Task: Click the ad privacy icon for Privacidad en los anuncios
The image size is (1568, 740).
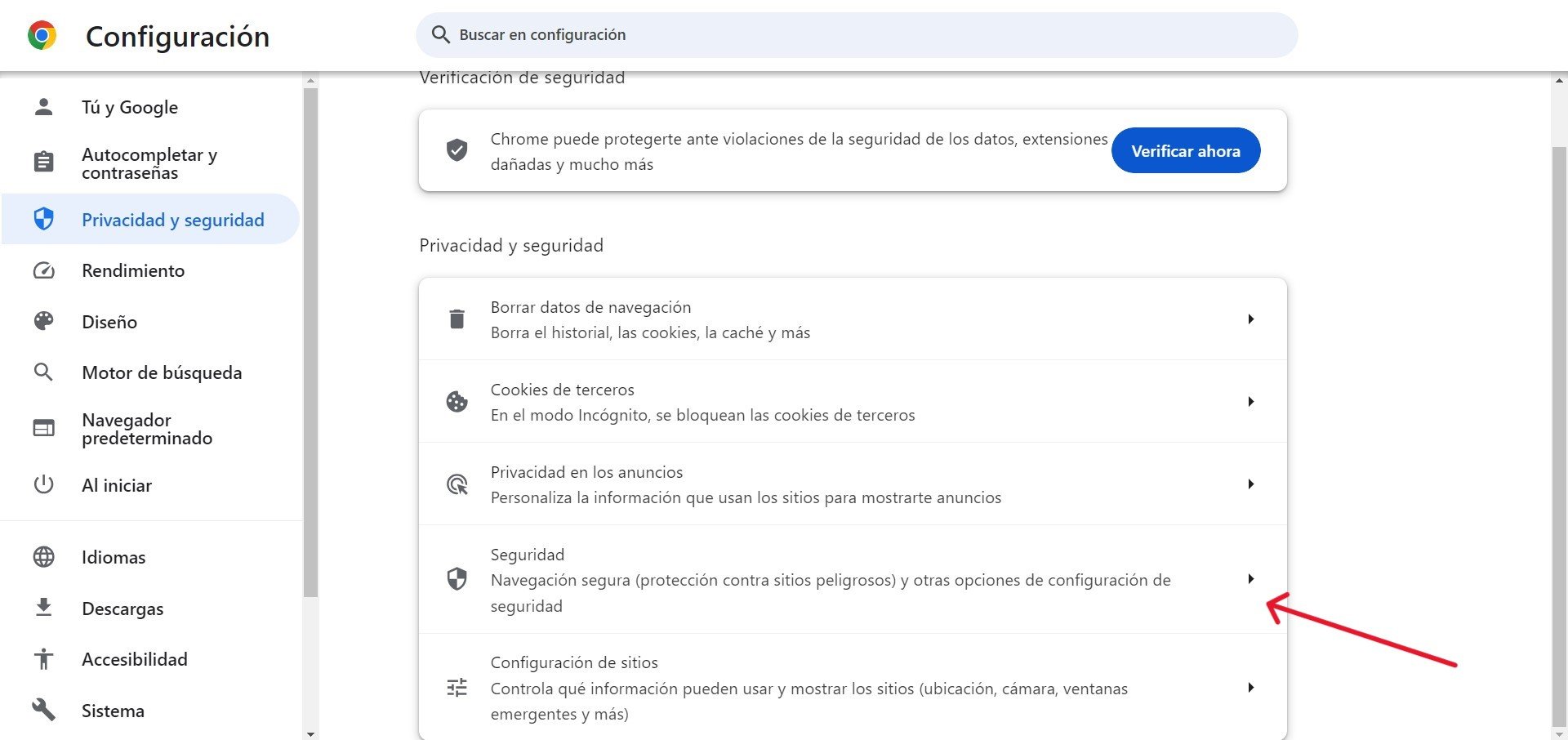Action: (x=457, y=484)
